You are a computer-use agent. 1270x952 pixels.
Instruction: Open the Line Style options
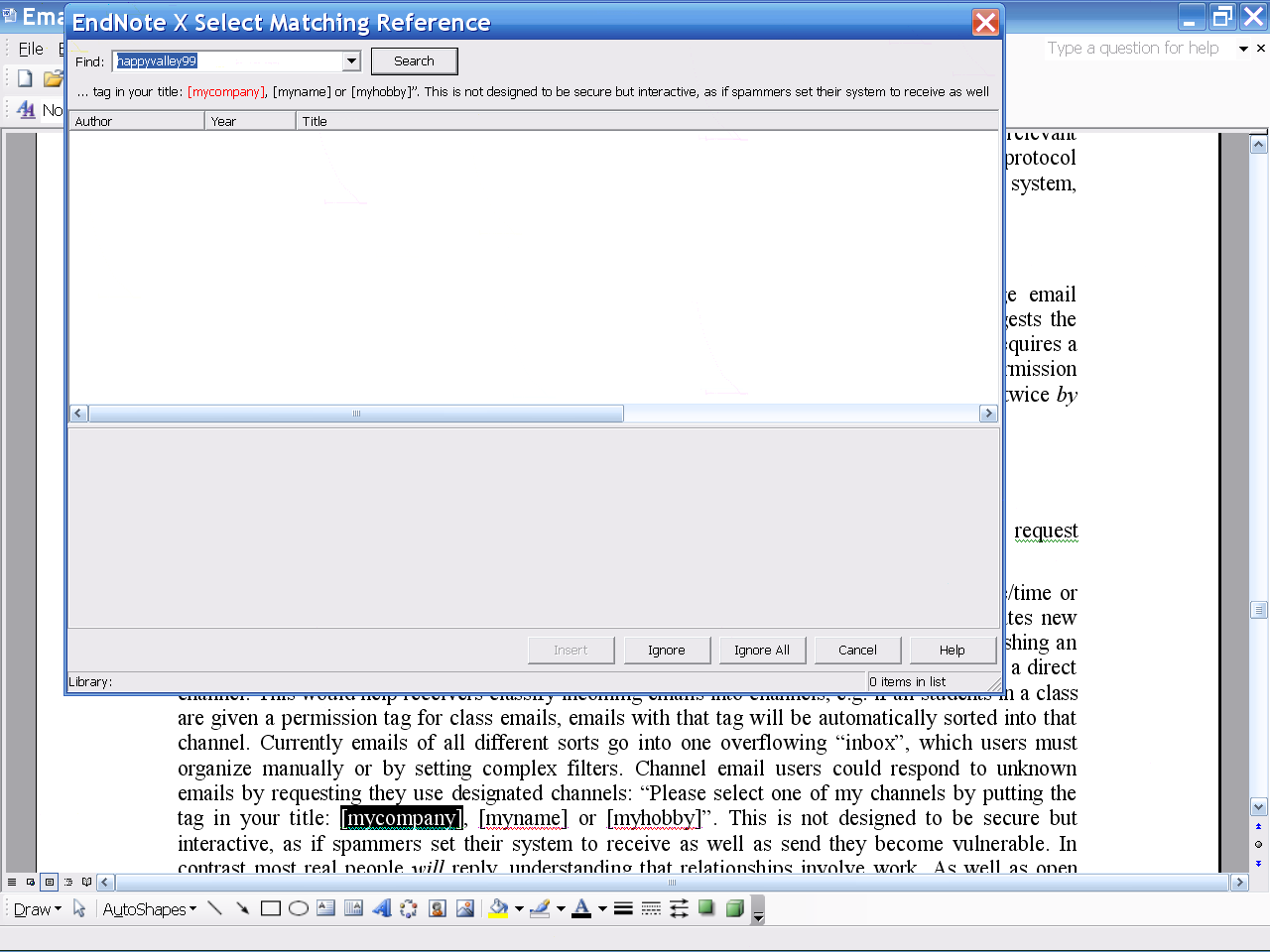point(623,908)
